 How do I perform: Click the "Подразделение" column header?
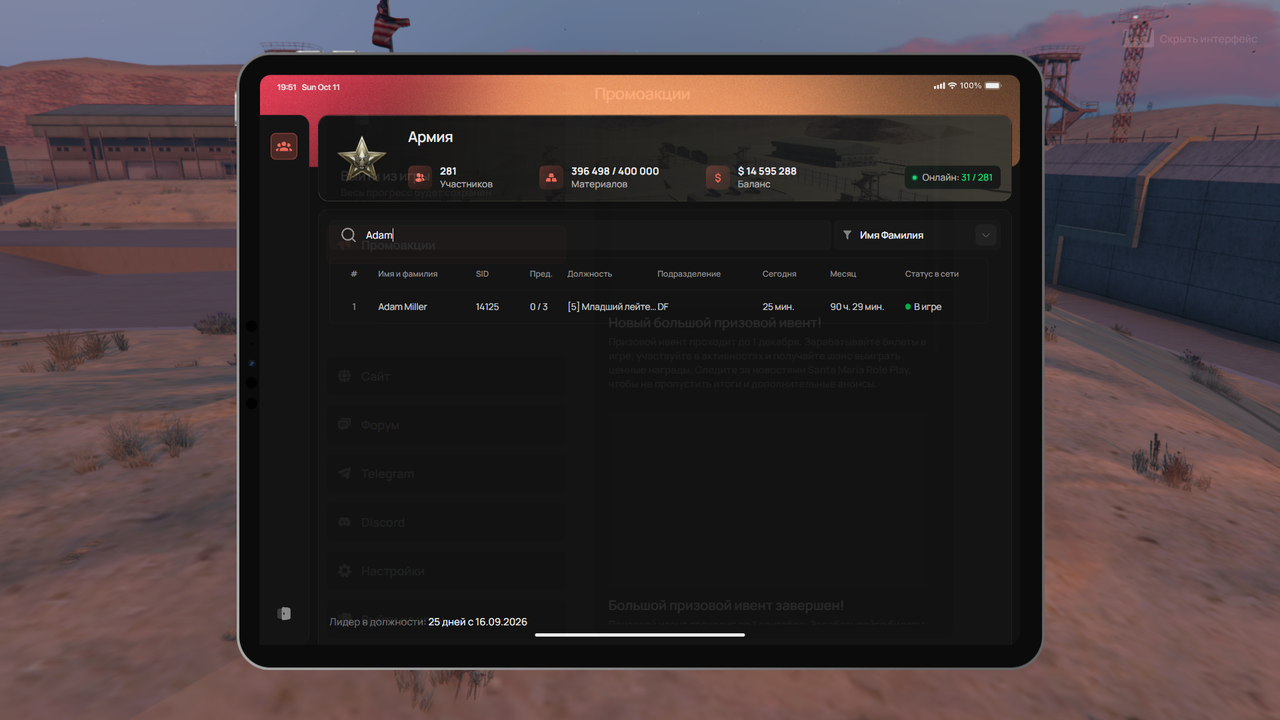coord(689,274)
